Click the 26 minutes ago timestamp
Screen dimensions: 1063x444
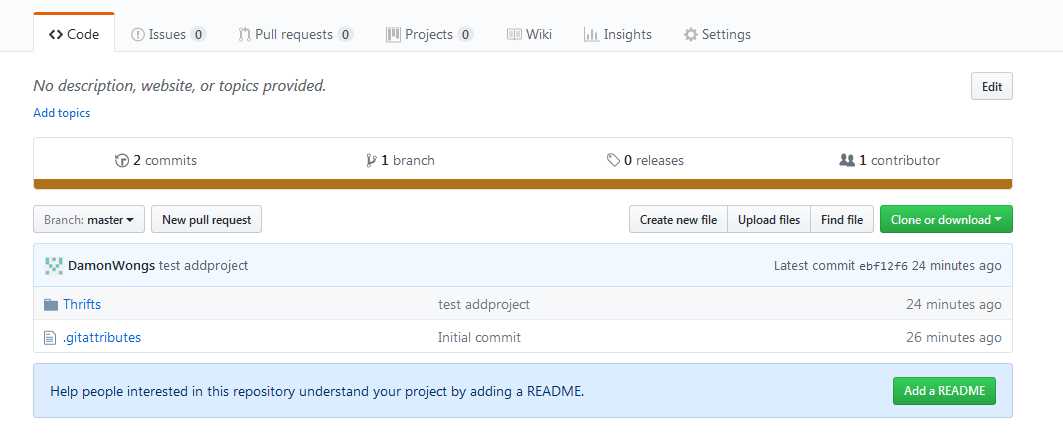click(x=953, y=337)
